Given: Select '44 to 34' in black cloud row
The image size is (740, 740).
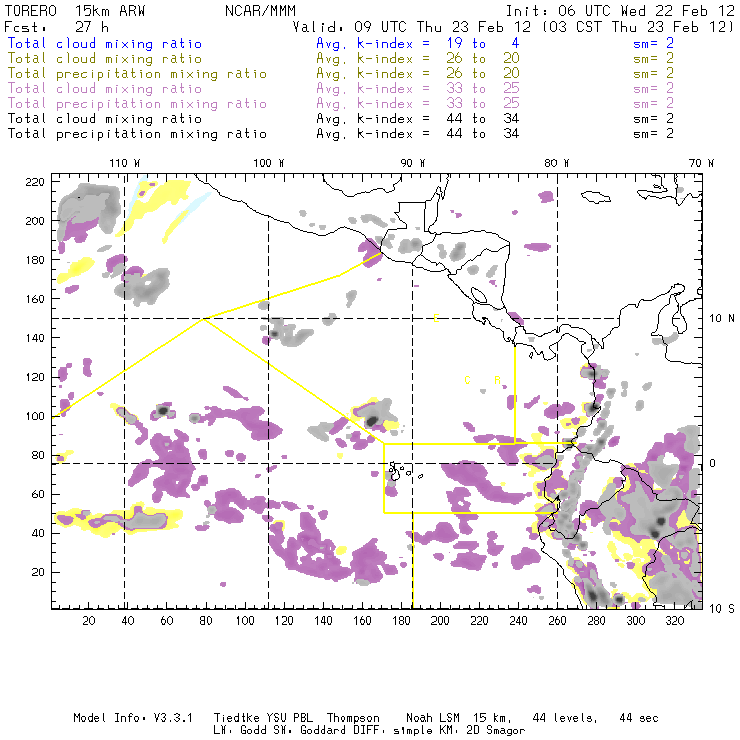Looking at the screenshot, I should click(483, 119).
